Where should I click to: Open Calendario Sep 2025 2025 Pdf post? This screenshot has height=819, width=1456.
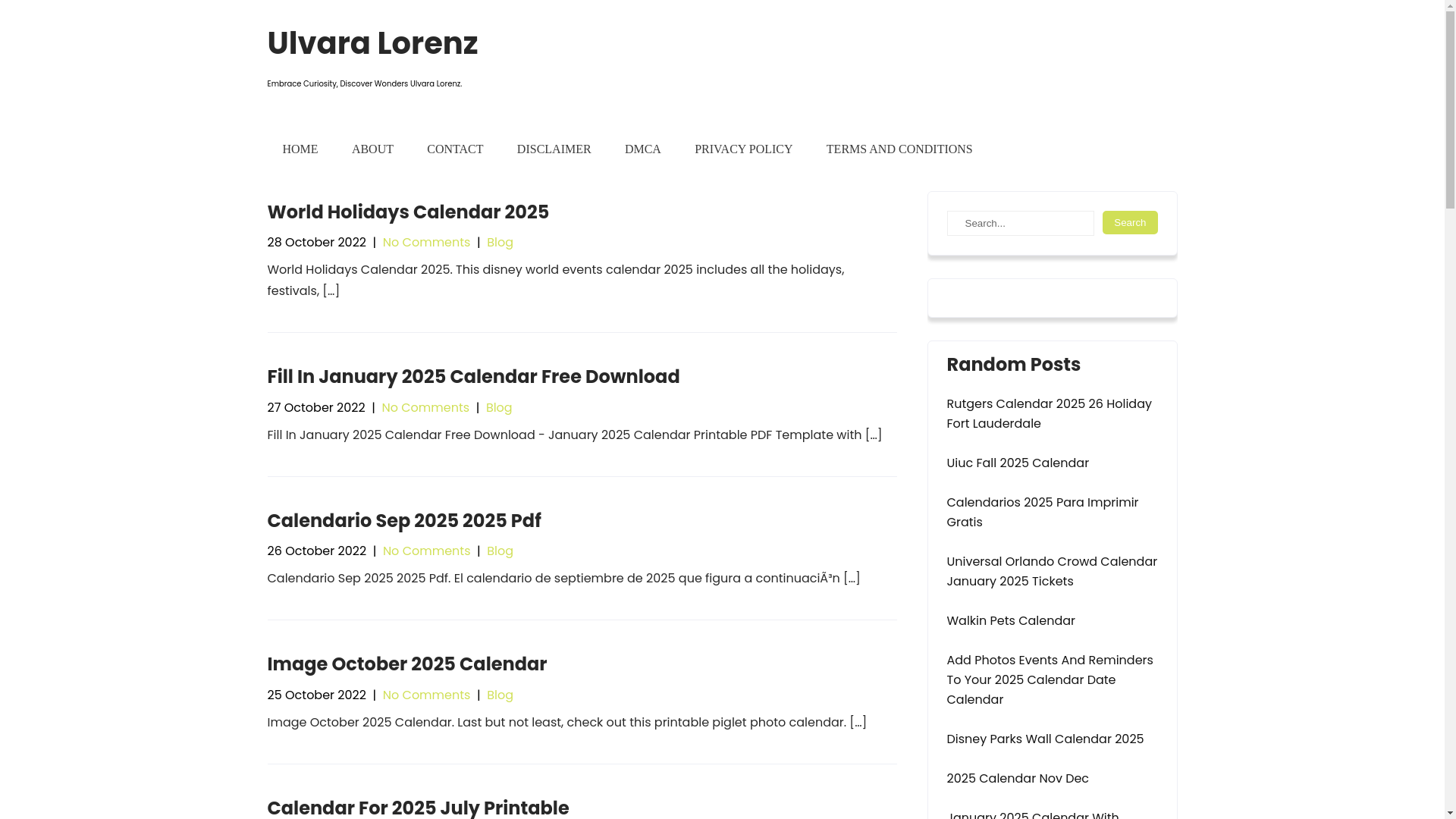coord(403,521)
